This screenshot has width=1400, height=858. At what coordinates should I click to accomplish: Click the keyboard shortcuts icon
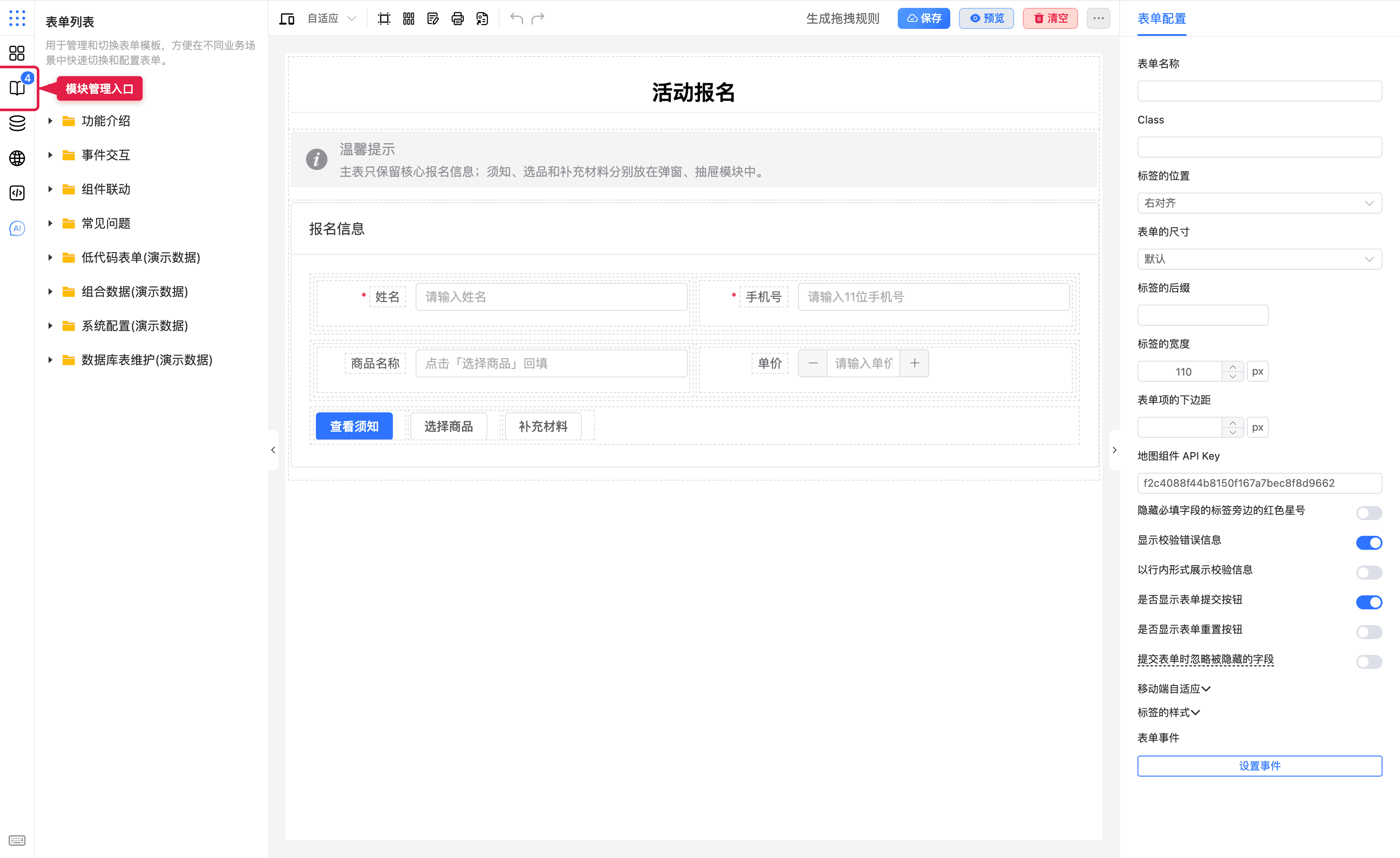click(x=17, y=840)
